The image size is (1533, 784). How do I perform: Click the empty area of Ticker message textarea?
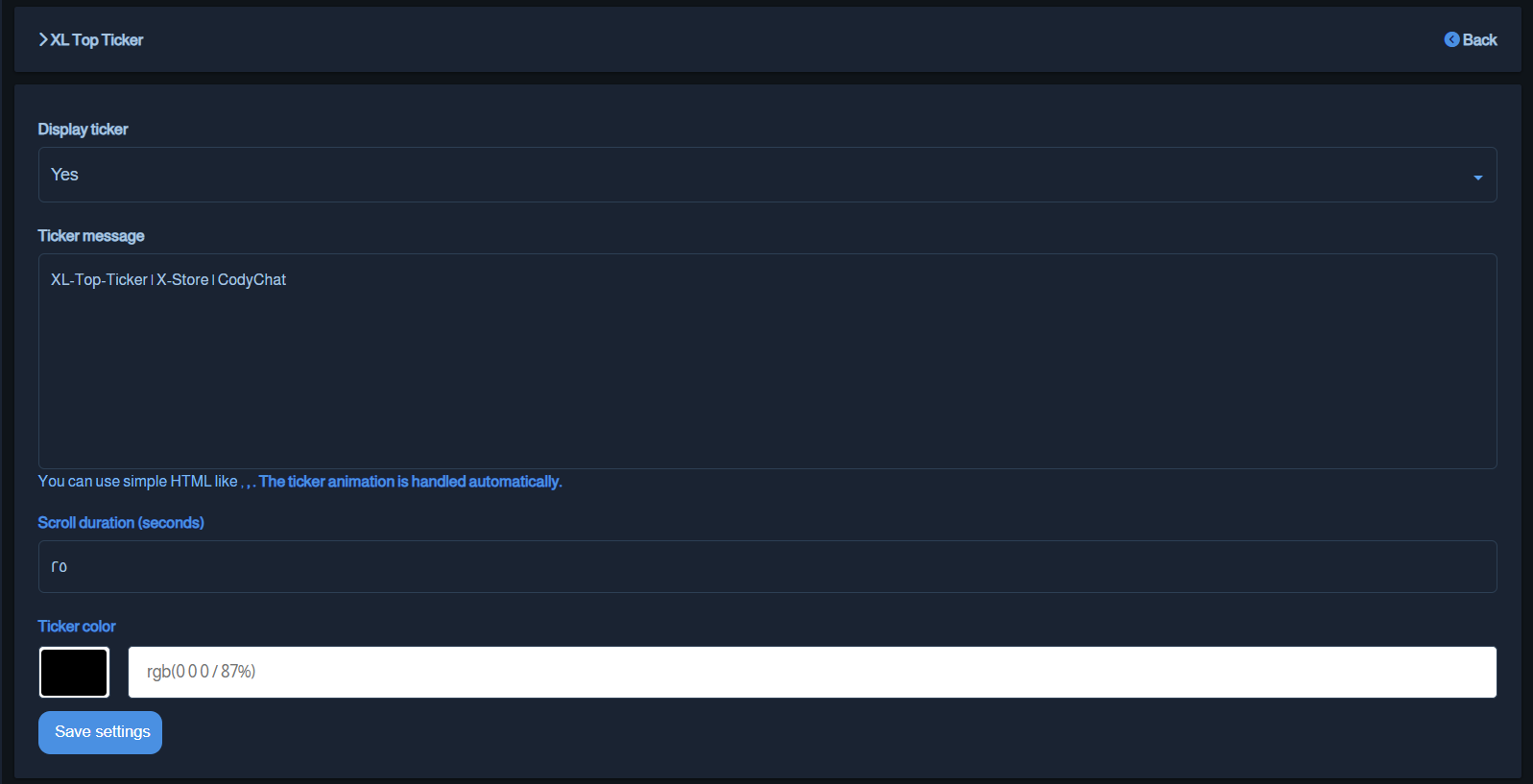pos(766,384)
